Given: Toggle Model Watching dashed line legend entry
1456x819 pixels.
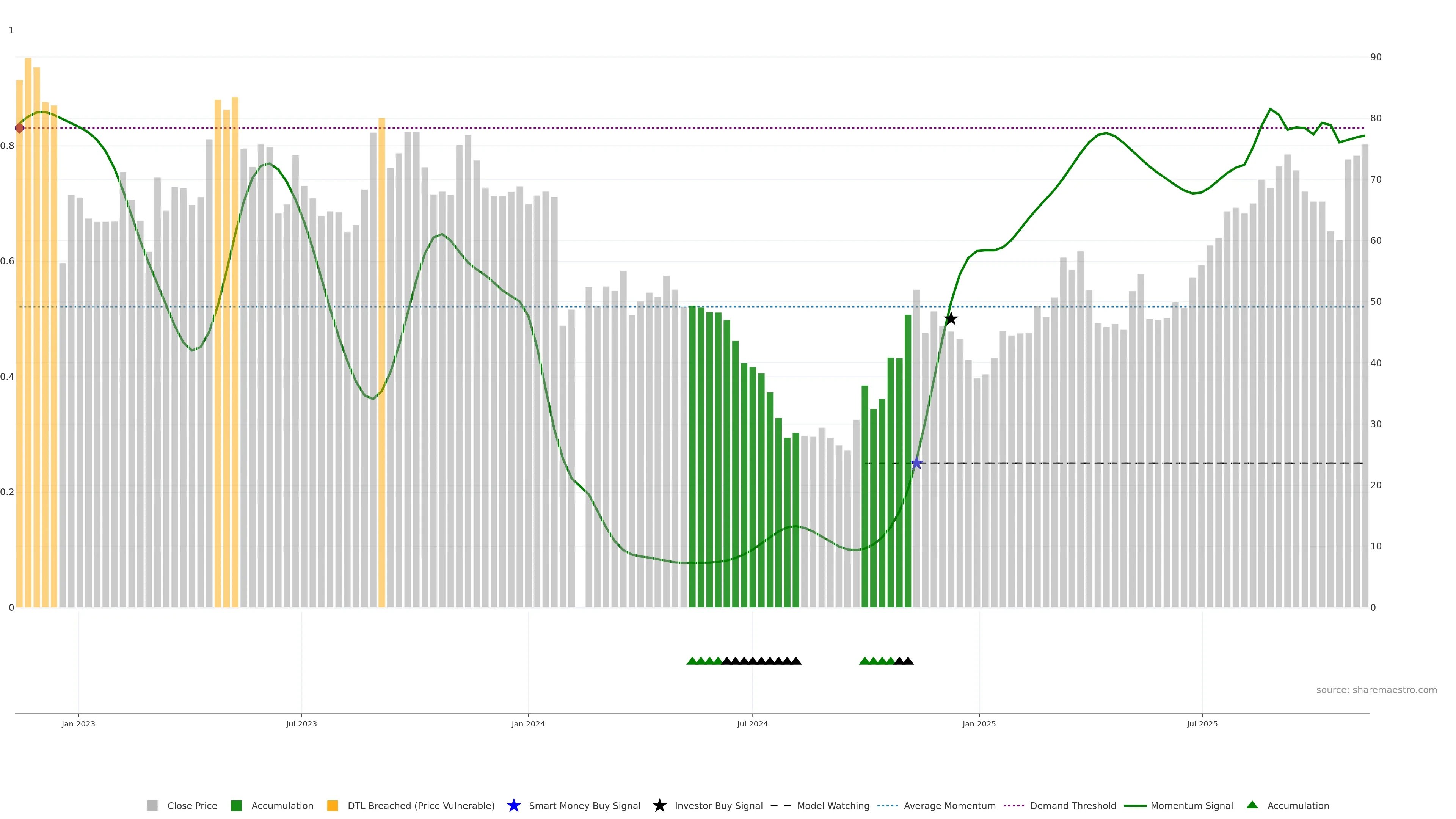Looking at the screenshot, I should pos(833,805).
